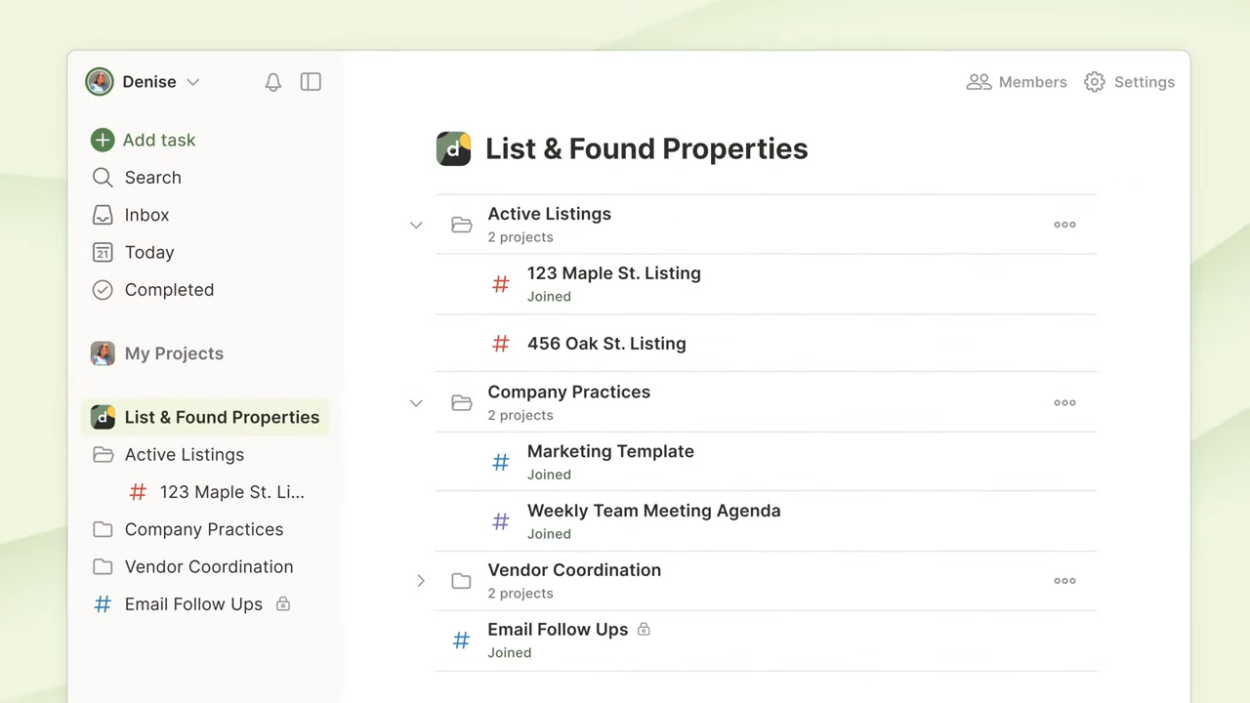Click the Inbox tray icon
This screenshot has width=1250, height=703.
[x=102, y=215]
